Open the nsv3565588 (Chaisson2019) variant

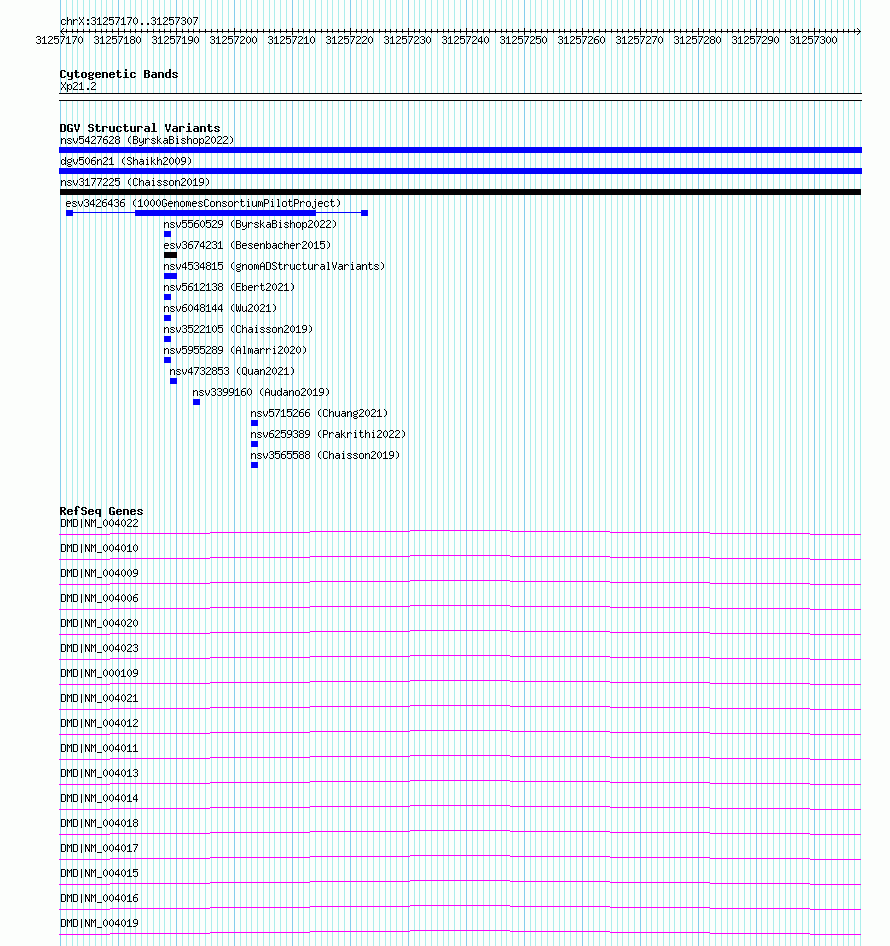tap(325, 456)
